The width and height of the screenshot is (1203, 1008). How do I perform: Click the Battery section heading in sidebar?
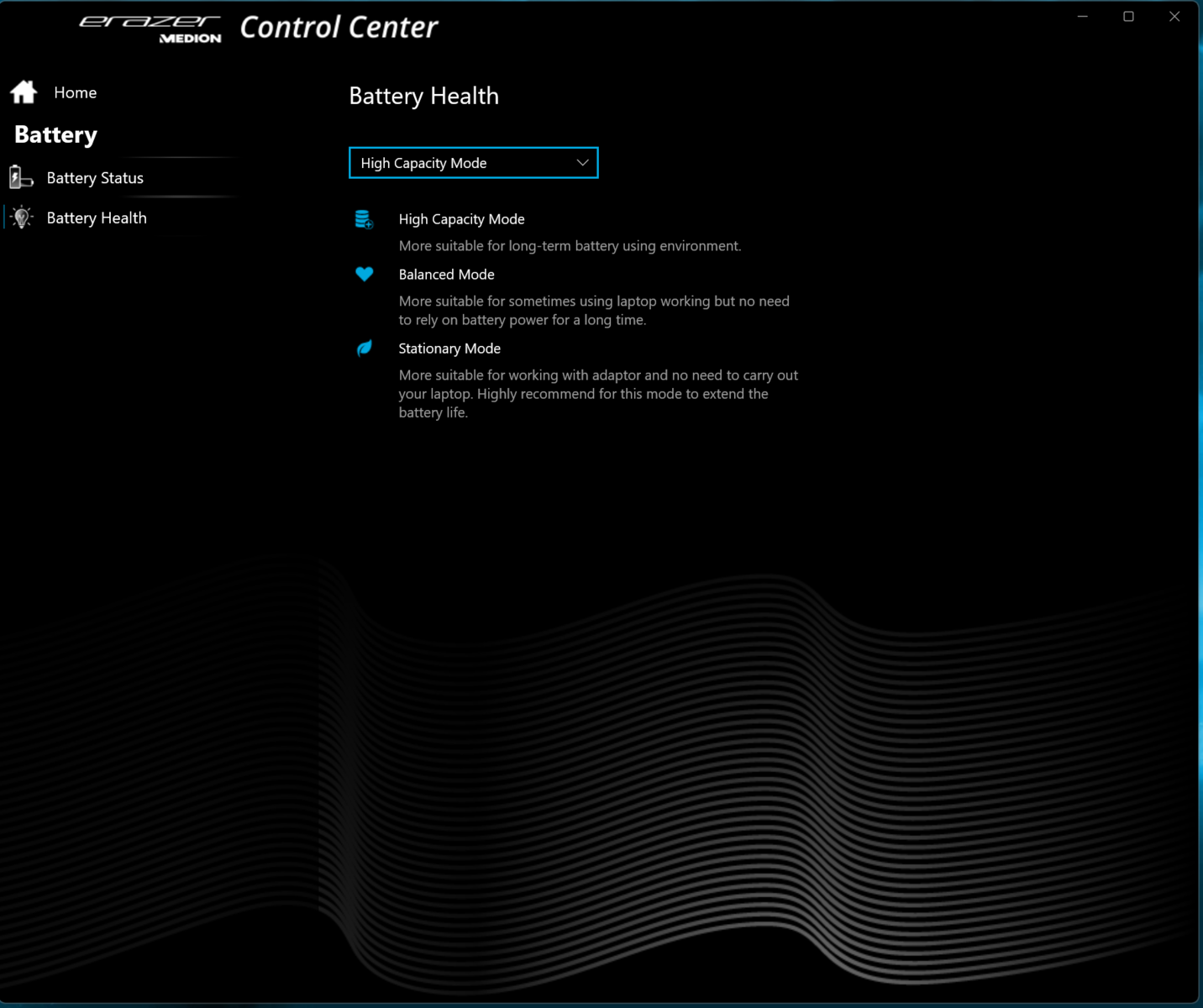click(x=55, y=134)
